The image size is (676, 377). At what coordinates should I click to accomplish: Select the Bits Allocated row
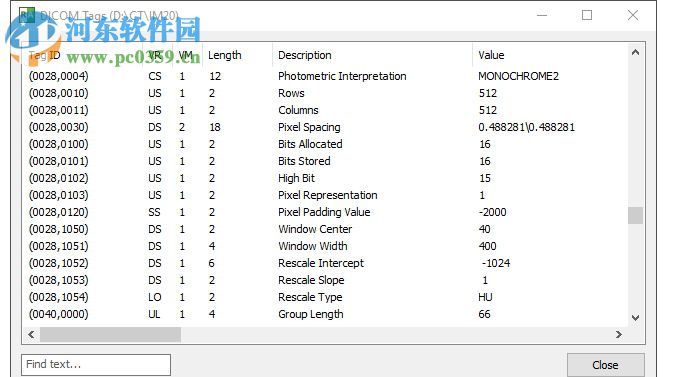(x=325, y=145)
